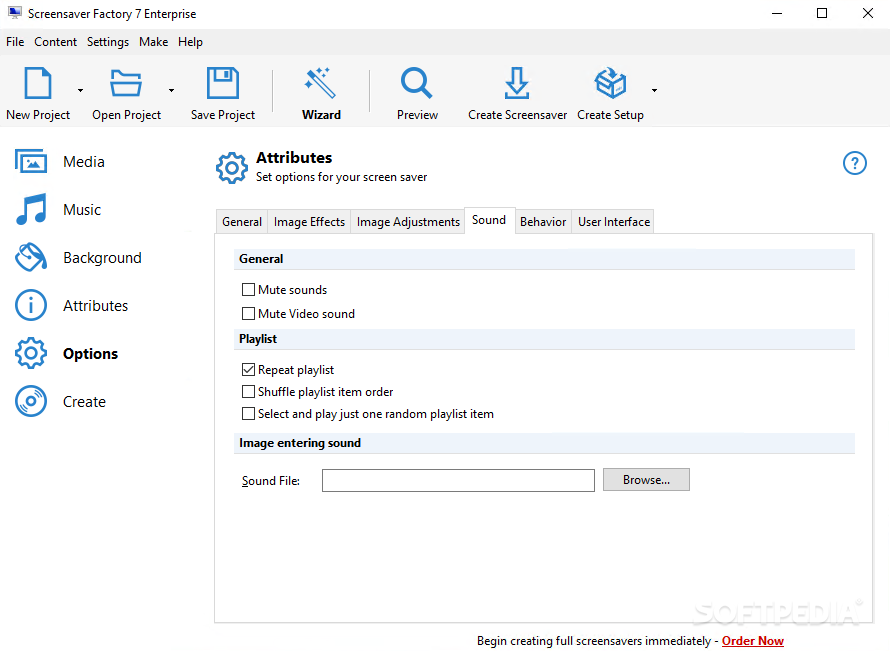
Task: Click the Open Project folder icon
Action: click(x=125, y=83)
